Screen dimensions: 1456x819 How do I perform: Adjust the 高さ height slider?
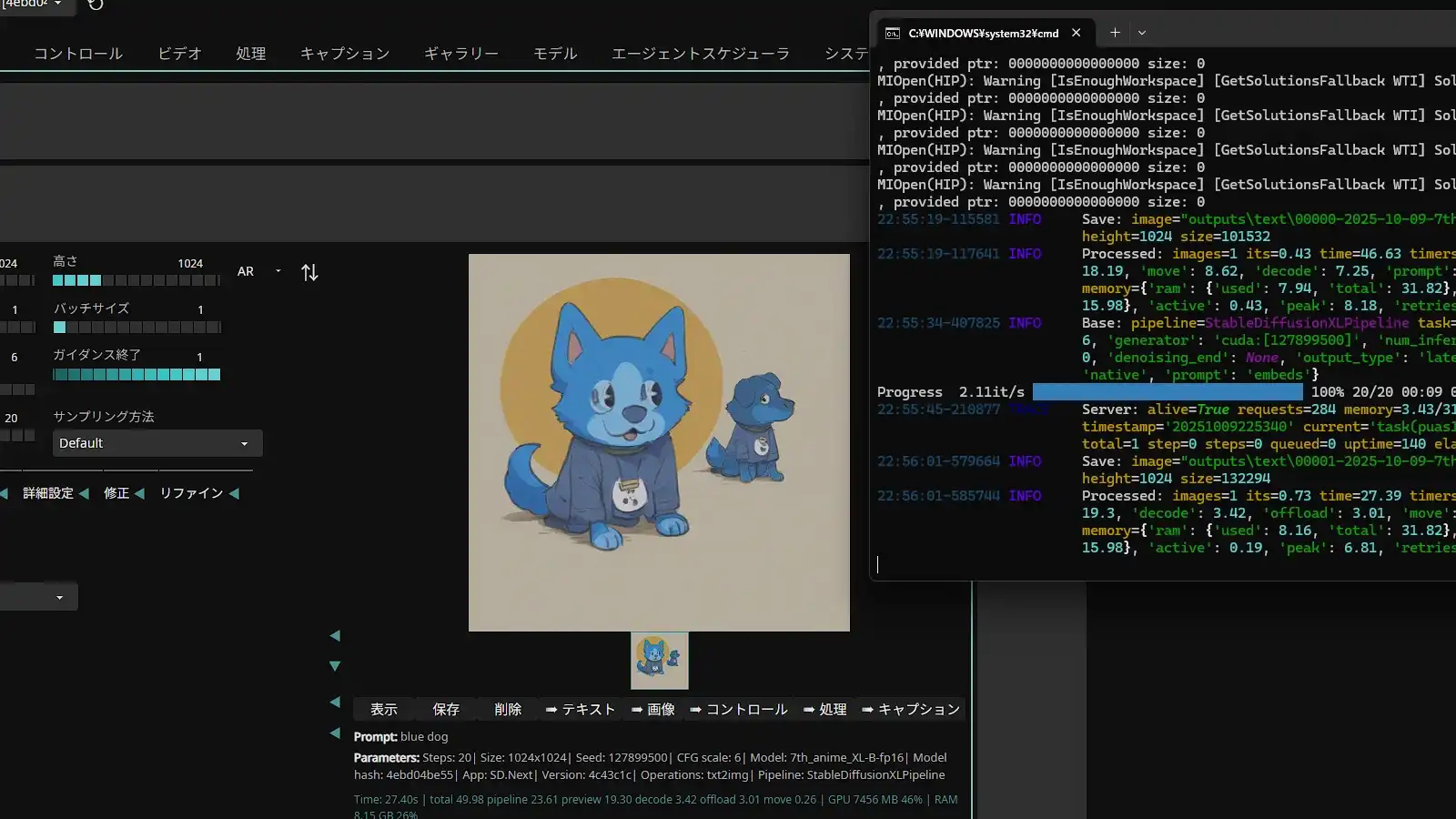pos(135,280)
